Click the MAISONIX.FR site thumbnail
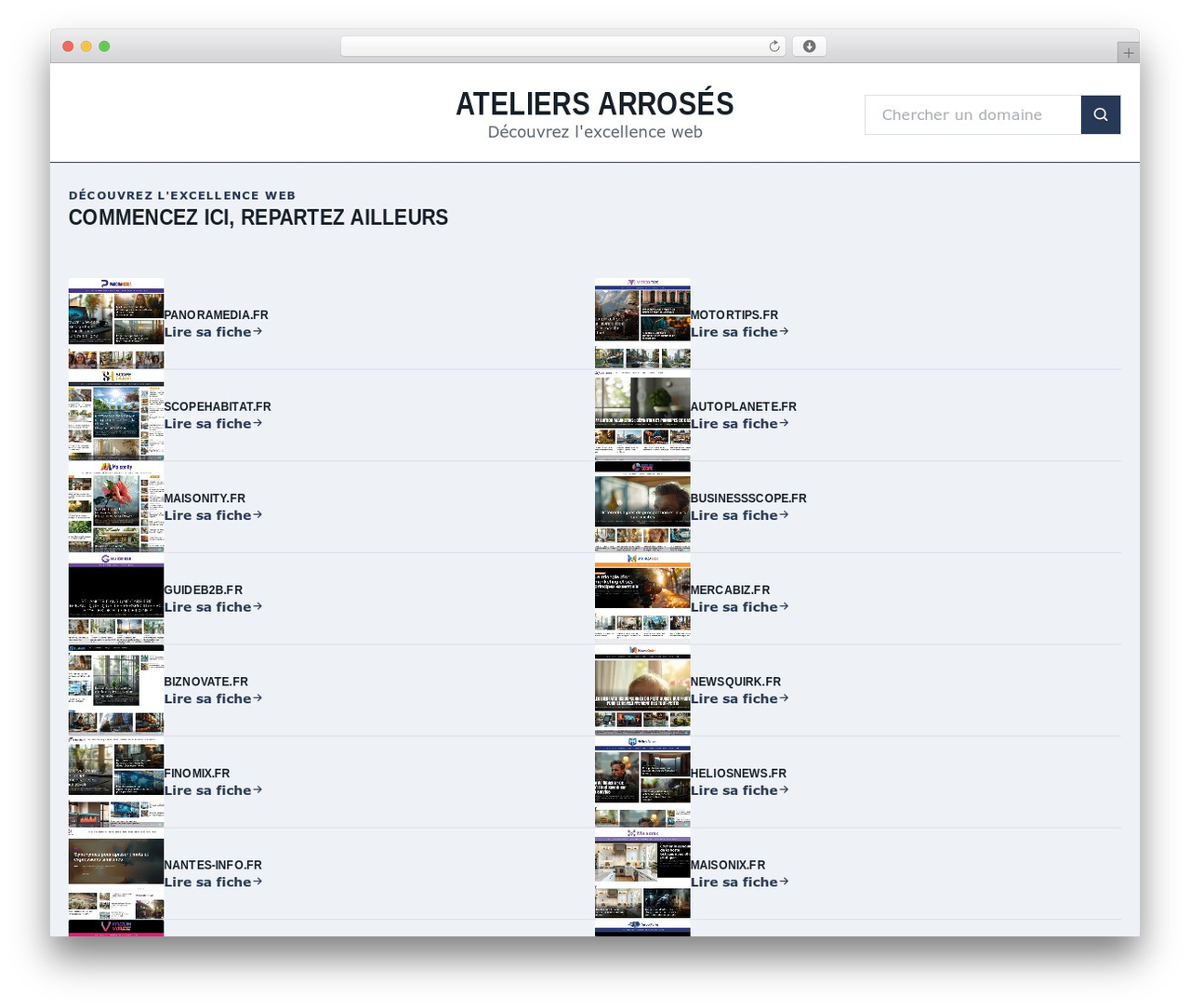Viewport: 1190px width, 1008px height. [642, 874]
